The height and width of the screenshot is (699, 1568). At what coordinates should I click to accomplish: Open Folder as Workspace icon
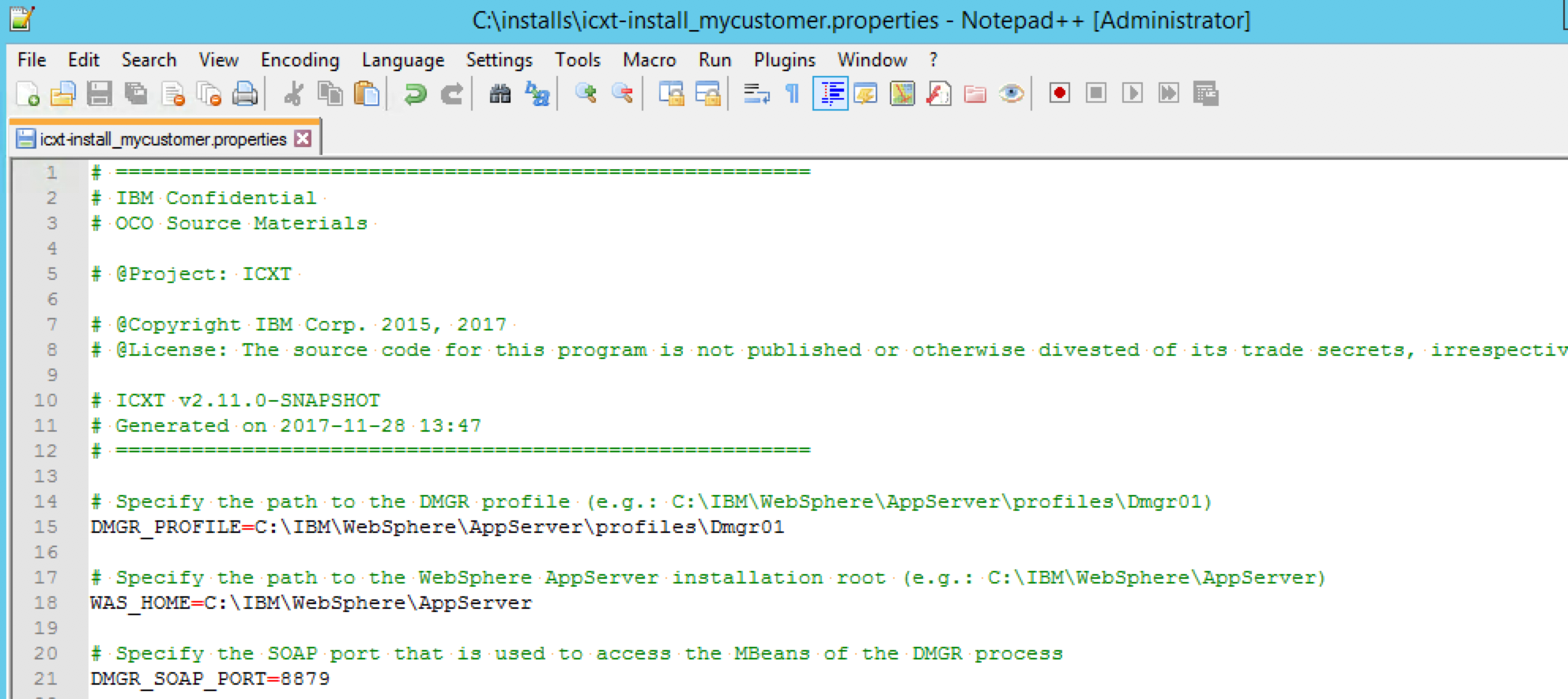point(975,94)
